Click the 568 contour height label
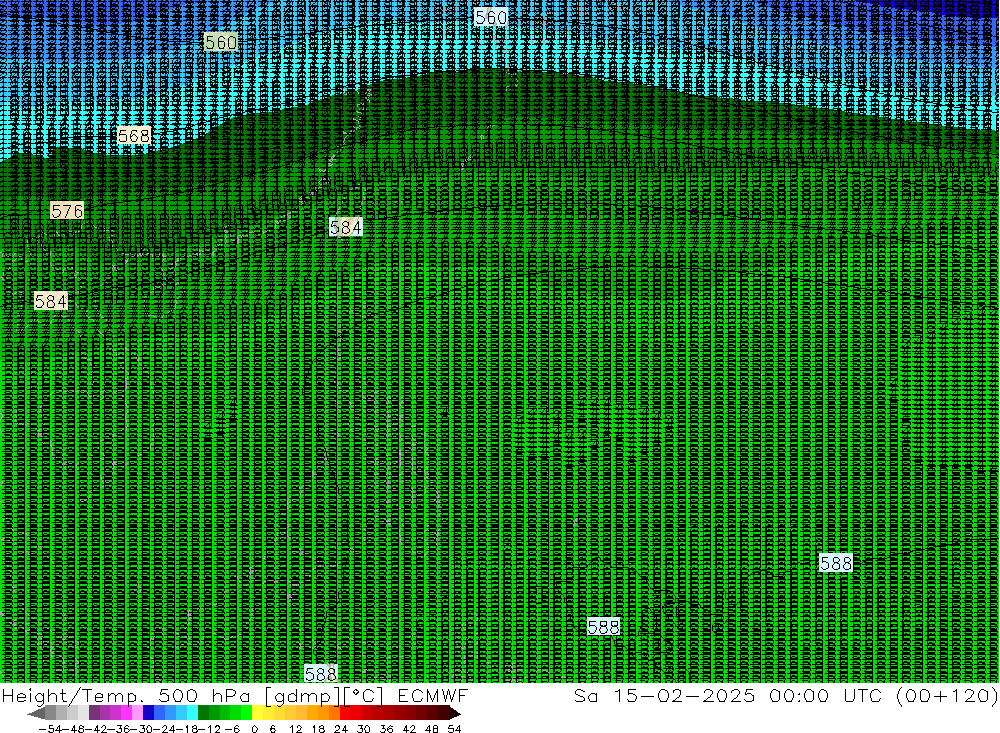 click(x=134, y=136)
